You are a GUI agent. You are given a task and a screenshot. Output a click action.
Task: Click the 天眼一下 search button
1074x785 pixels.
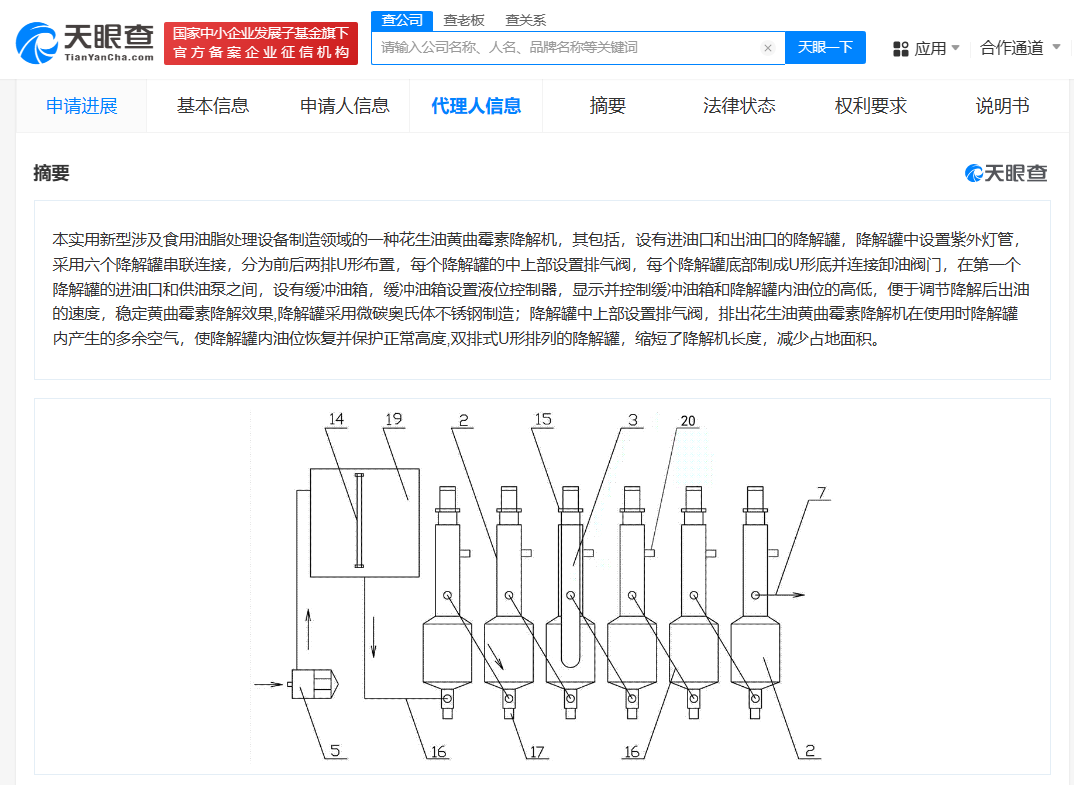click(825, 47)
